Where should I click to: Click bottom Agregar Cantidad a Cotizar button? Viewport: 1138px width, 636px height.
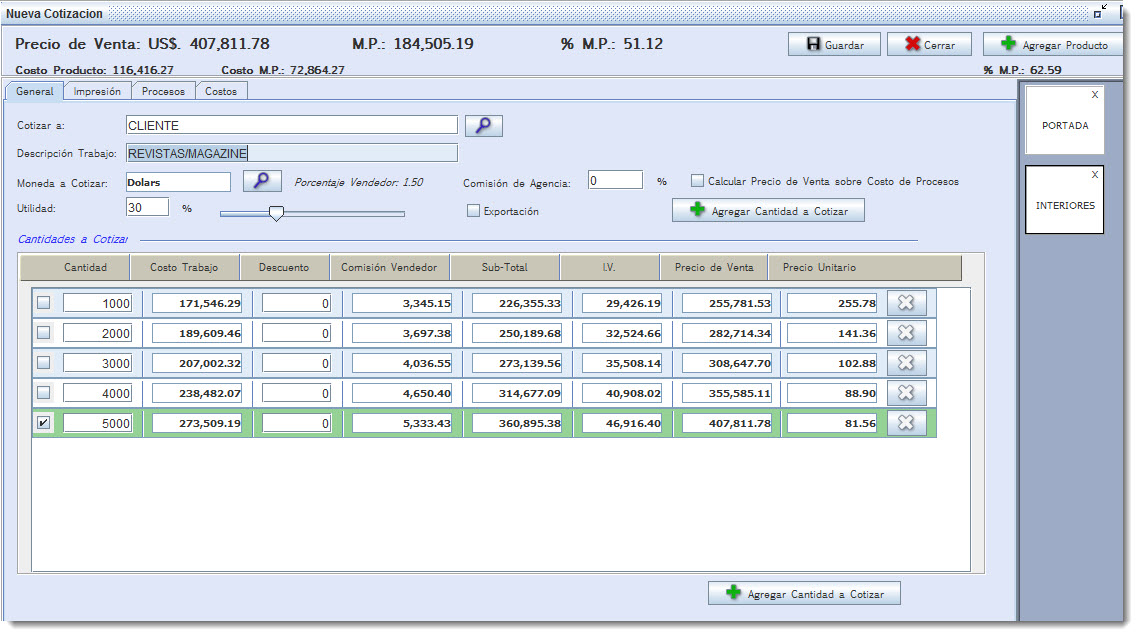804,593
